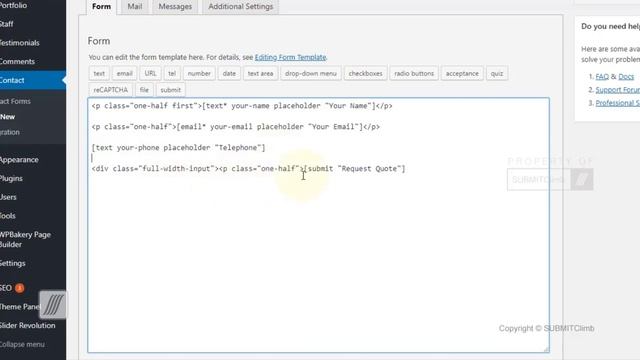Open the Additional Settings tab
This screenshot has width=640, height=360.
pyautogui.click(x=241, y=7)
